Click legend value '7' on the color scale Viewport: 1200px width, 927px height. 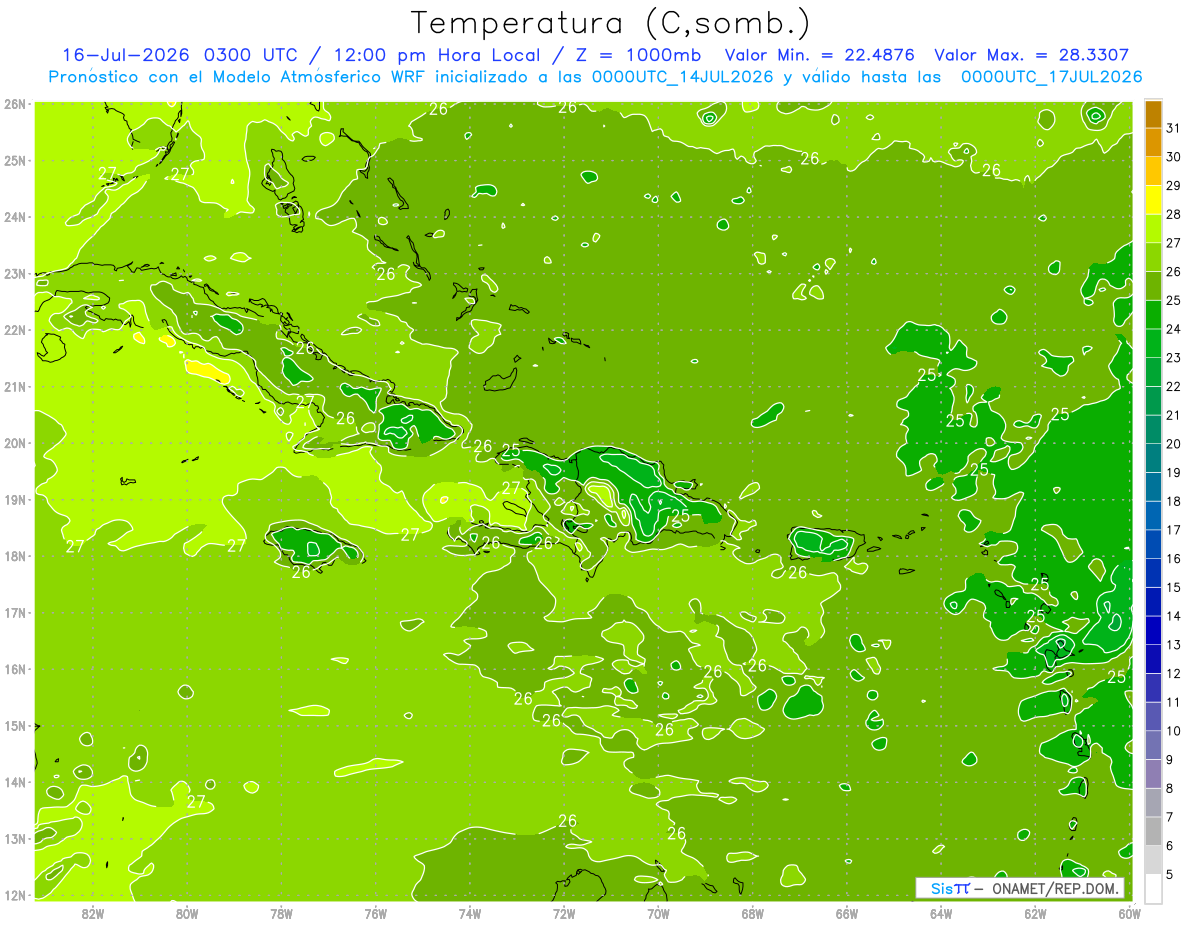coord(1170,817)
